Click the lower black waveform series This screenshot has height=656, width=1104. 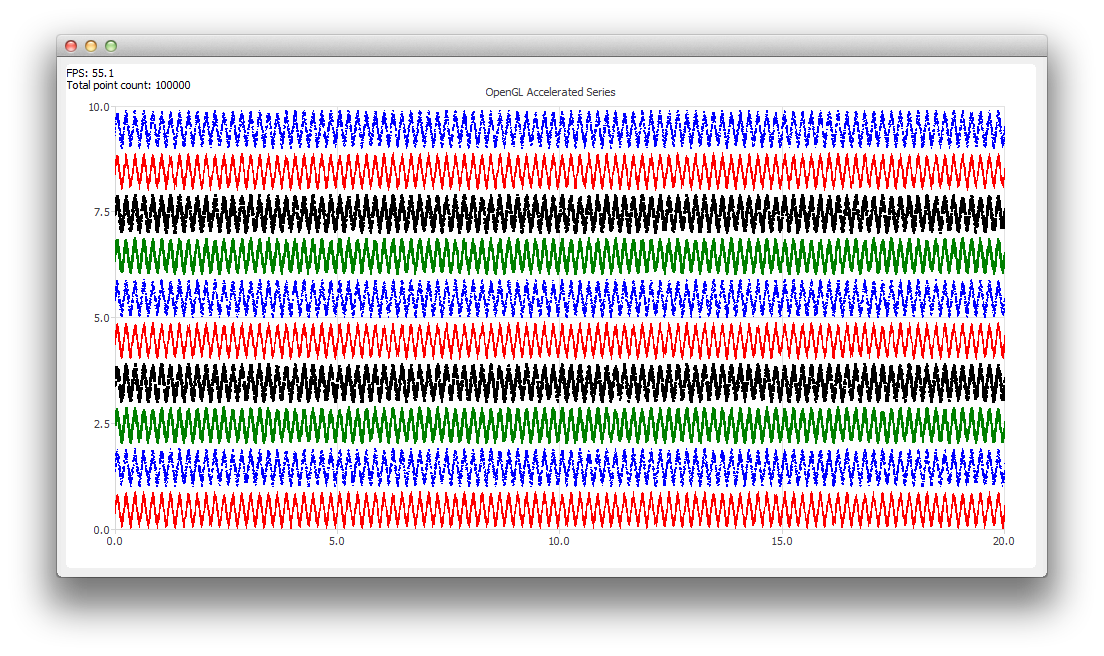(x=550, y=380)
